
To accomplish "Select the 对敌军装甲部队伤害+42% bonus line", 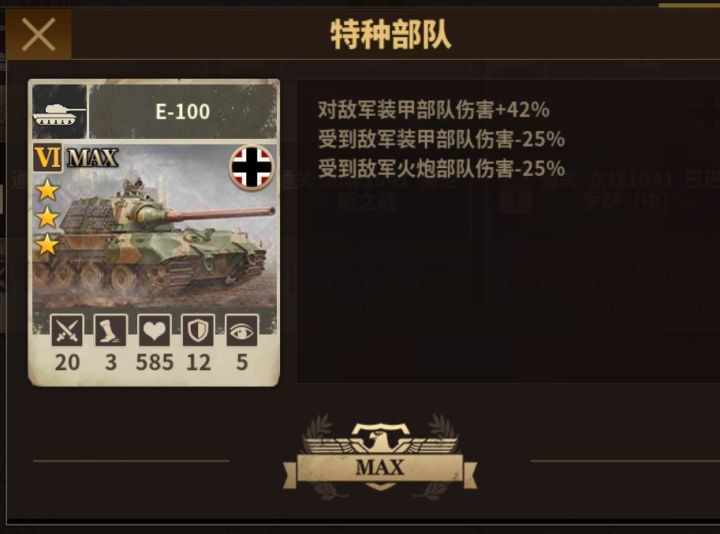I will point(433,110).
